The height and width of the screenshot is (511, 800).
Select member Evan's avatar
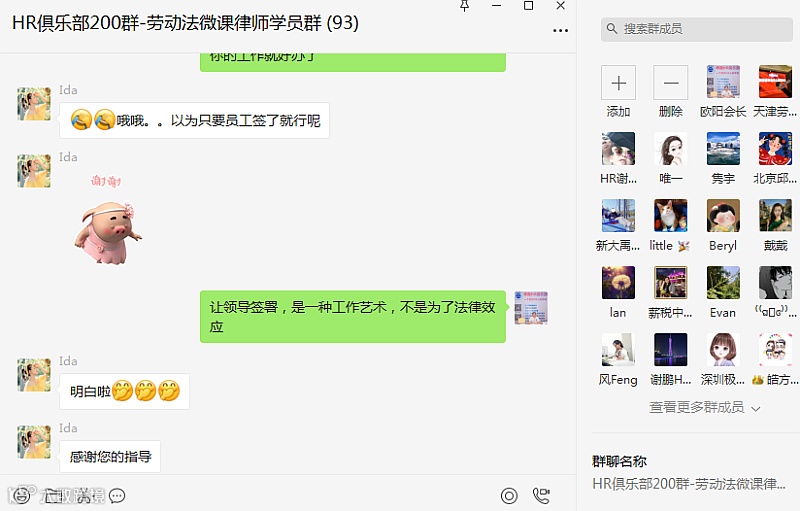click(723, 283)
